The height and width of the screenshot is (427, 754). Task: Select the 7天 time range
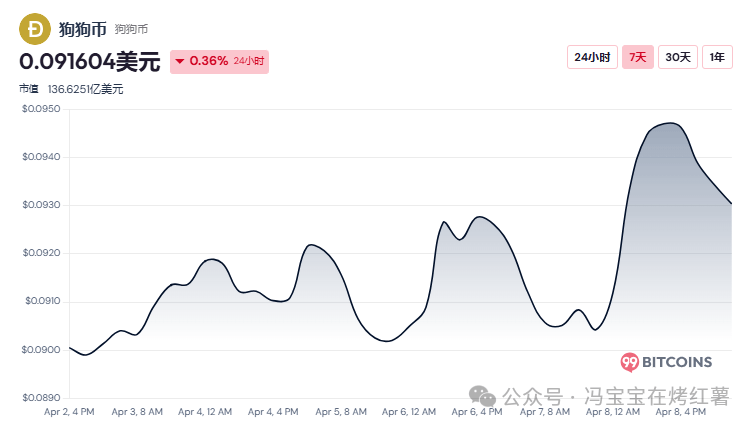[x=637, y=57]
